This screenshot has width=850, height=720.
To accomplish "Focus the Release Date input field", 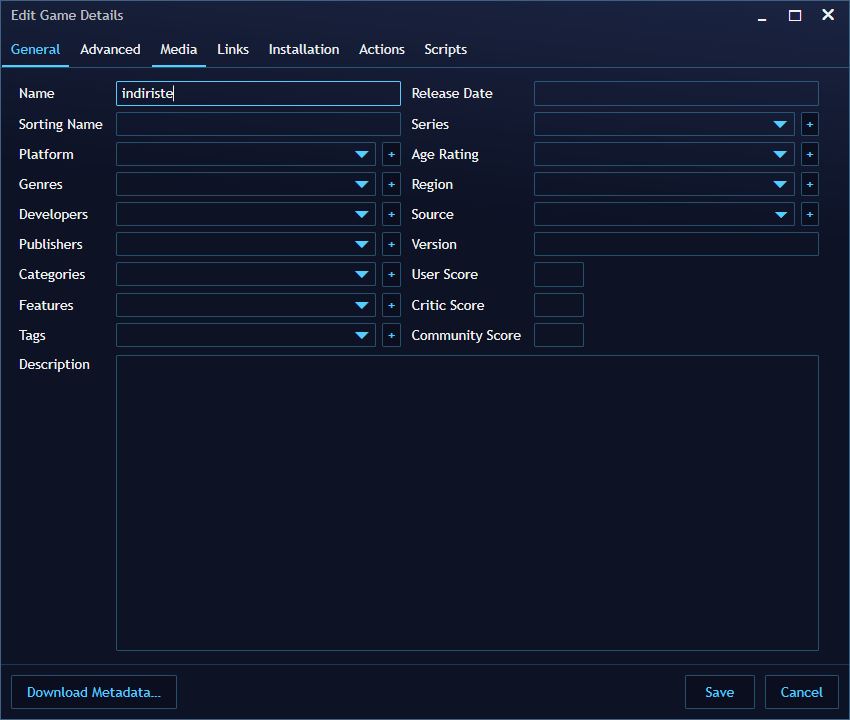I will pos(676,93).
